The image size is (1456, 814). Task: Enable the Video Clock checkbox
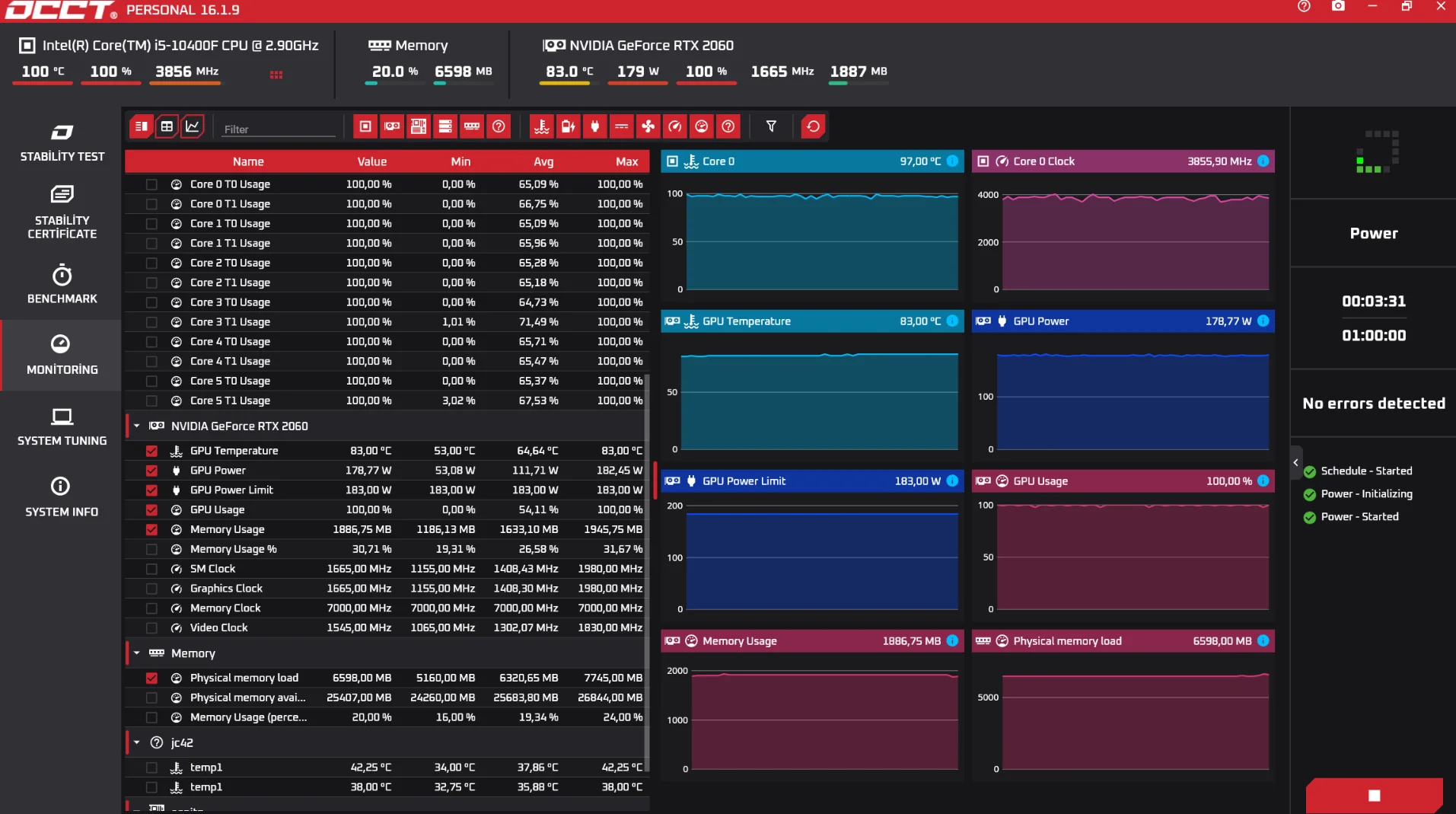pos(151,628)
